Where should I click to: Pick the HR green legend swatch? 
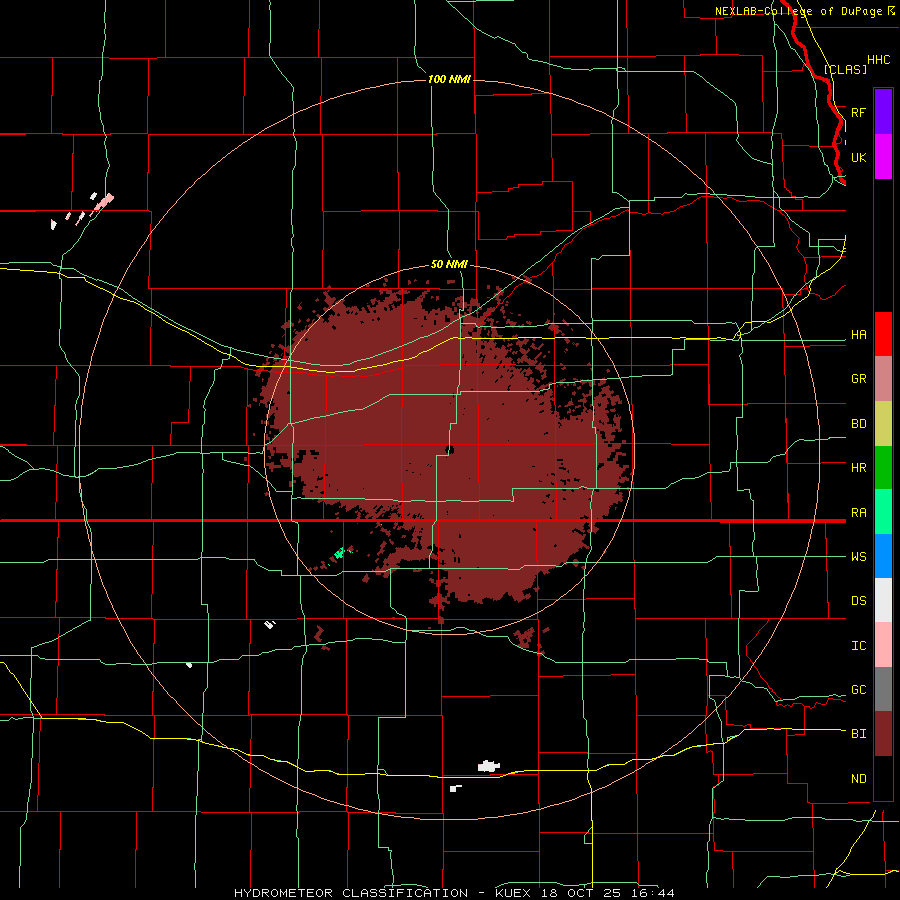tap(883, 468)
